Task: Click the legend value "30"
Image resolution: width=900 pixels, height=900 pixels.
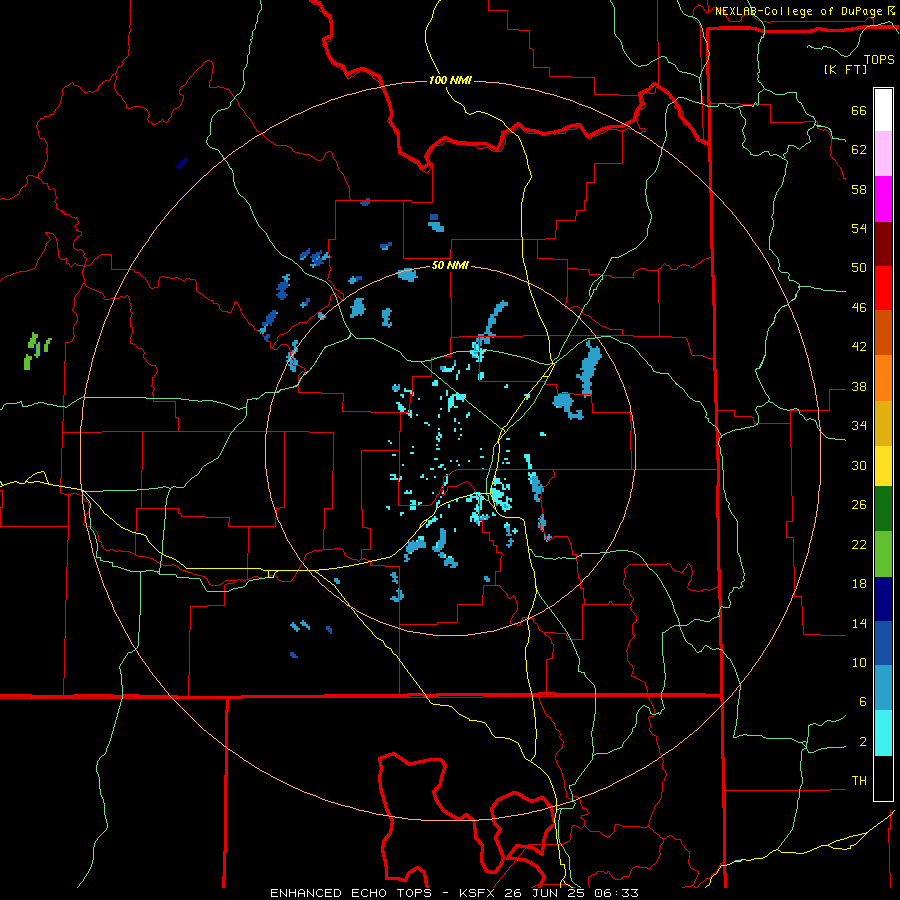Action: pyautogui.click(x=859, y=465)
